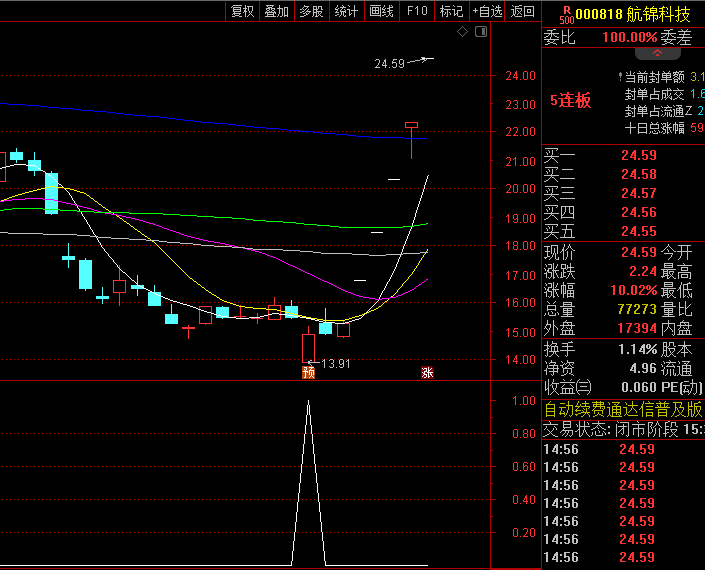Click 买五 bid price 24.55
The width and height of the screenshot is (705, 570).
point(638,232)
